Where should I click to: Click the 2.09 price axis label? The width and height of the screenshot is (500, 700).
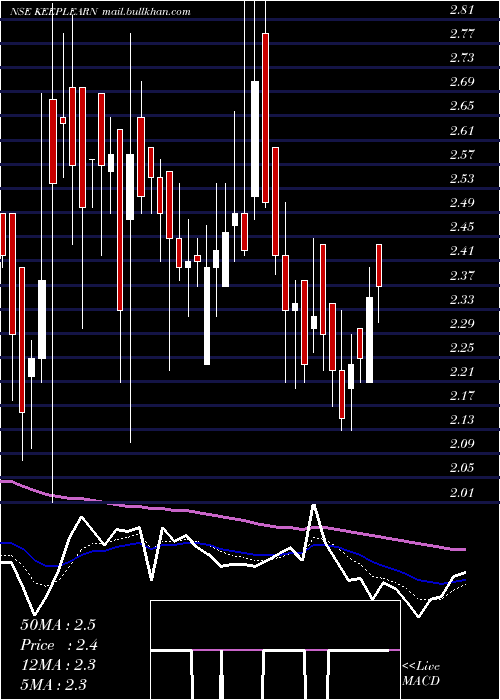[x=462, y=444]
